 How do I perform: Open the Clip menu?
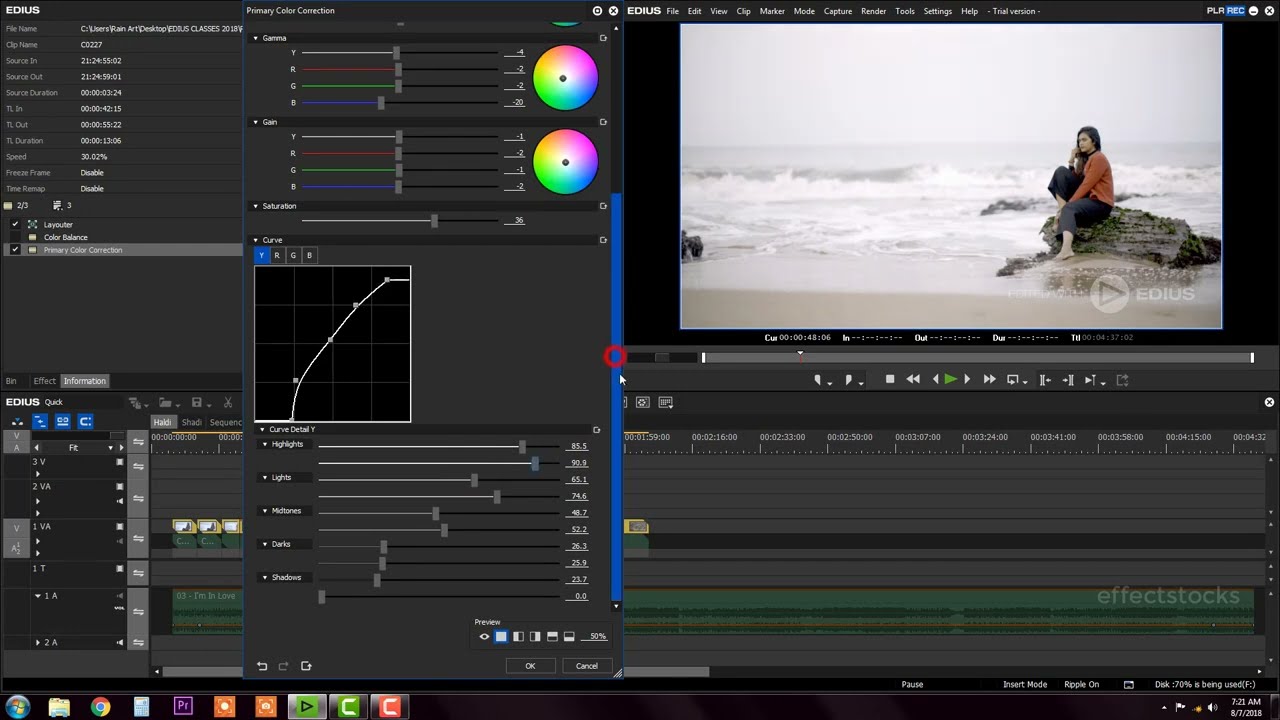743,11
